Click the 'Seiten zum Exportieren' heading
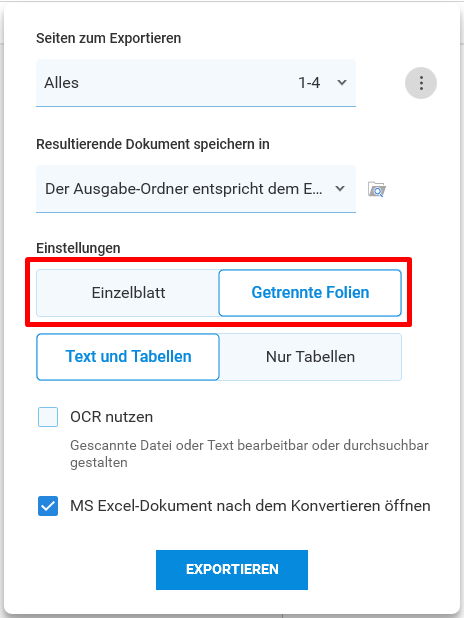The width and height of the screenshot is (464, 618). tap(109, 38)
